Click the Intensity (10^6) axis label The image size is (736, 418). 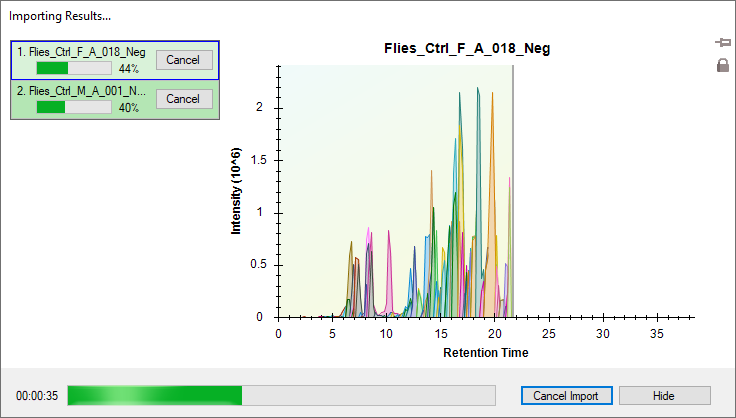click(236, 191)
